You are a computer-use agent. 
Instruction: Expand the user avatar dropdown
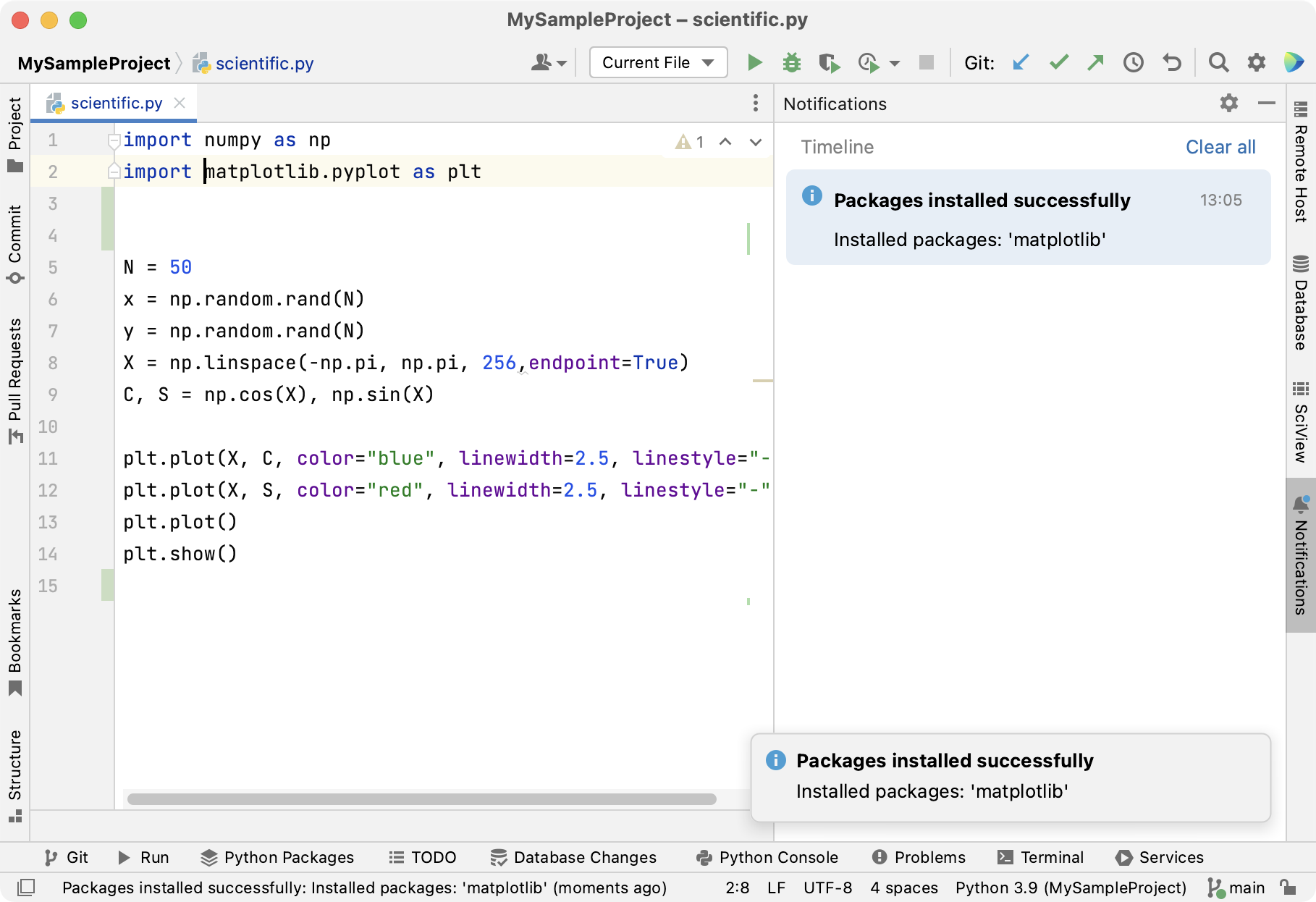coord(548,62)
